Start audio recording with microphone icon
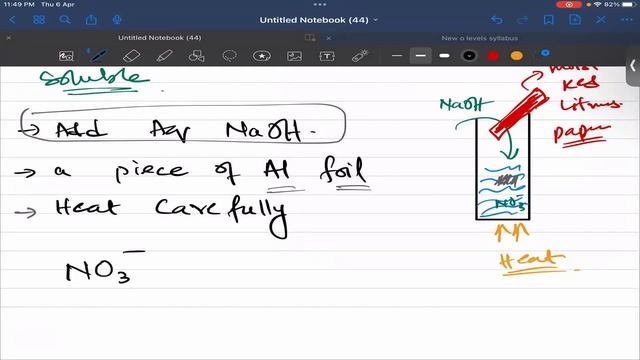 tap(117, 20)
